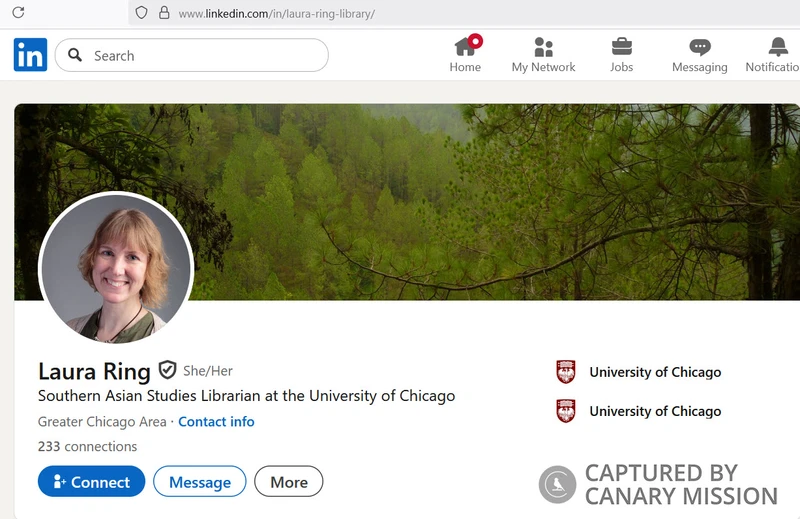
Task: Click the Connect button
Action: pos(91,481)
